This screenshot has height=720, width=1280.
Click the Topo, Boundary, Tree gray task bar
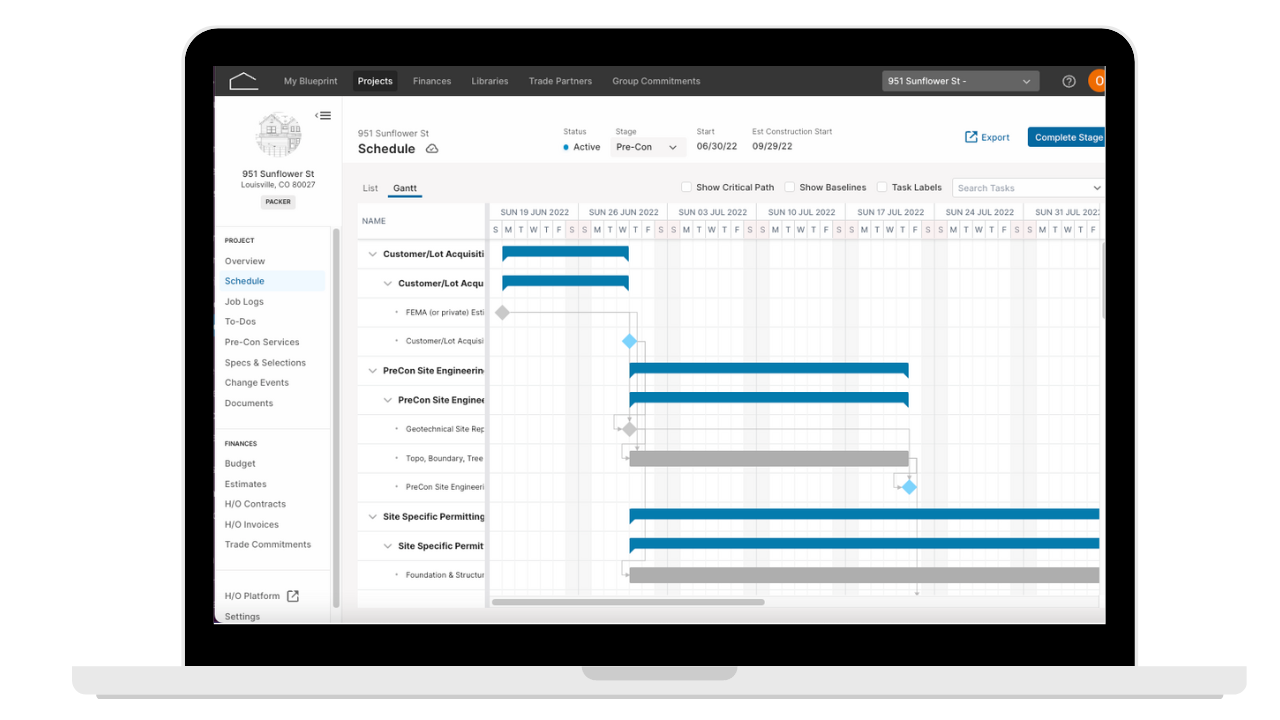pyautogui.click(x=769, y=458)
